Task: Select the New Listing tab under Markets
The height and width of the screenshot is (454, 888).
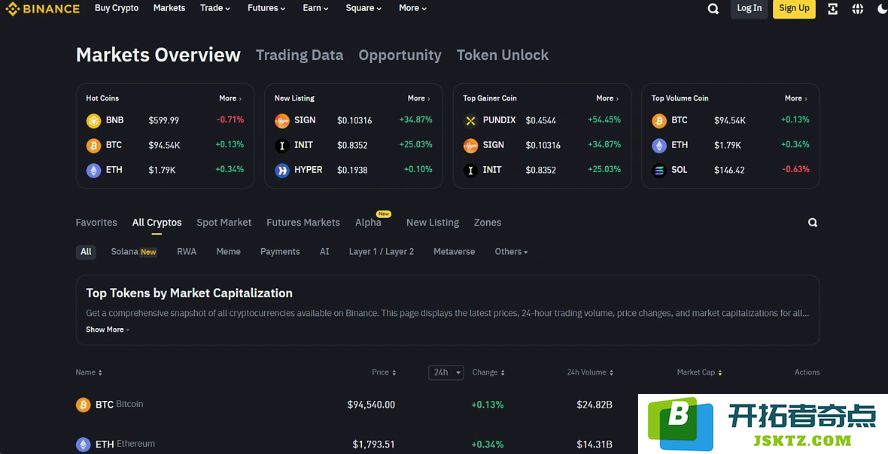Action: point(433,222)
